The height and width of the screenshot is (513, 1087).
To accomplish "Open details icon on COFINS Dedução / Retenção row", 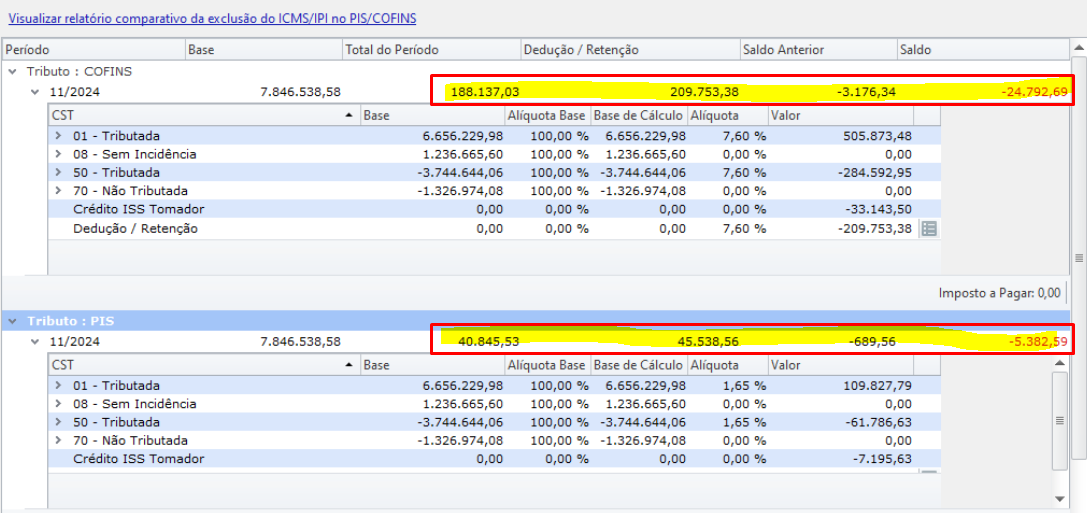I will coord(929,228).
